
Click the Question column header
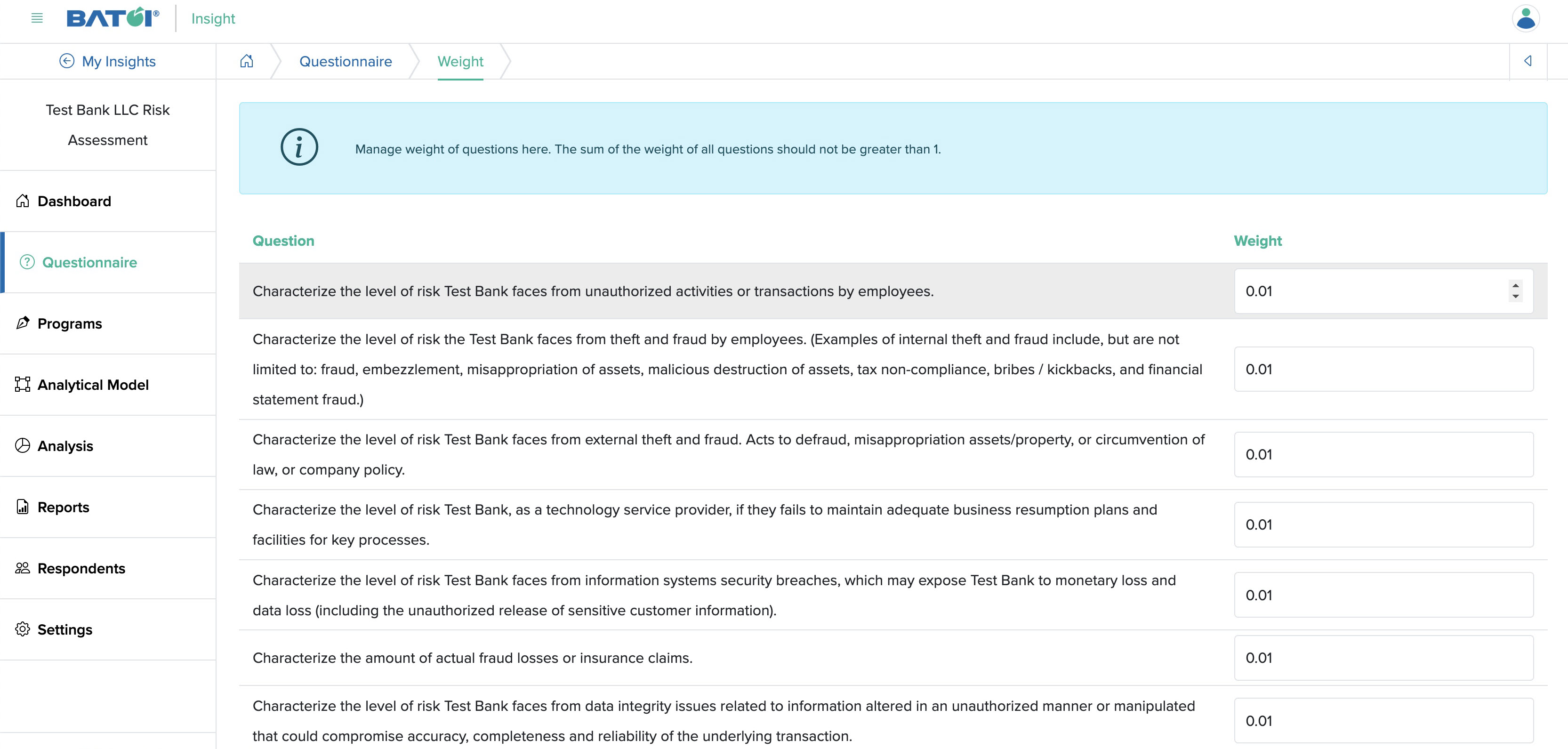pos(284,241)
